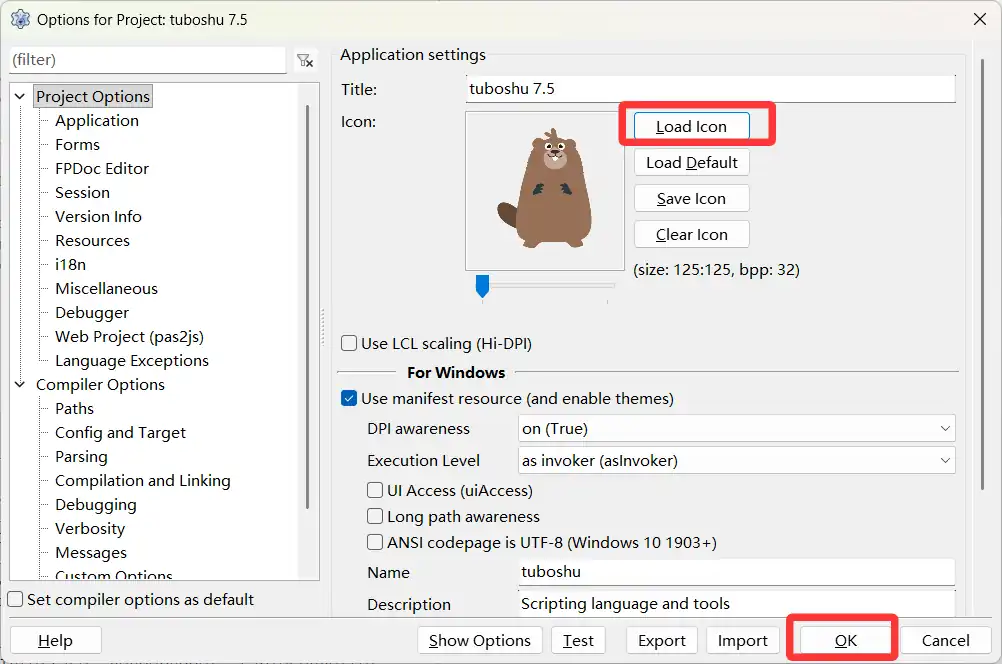Check ANSI codepage is UTF-8 option
Viewport: 1002px width, 664px height.
375,542
